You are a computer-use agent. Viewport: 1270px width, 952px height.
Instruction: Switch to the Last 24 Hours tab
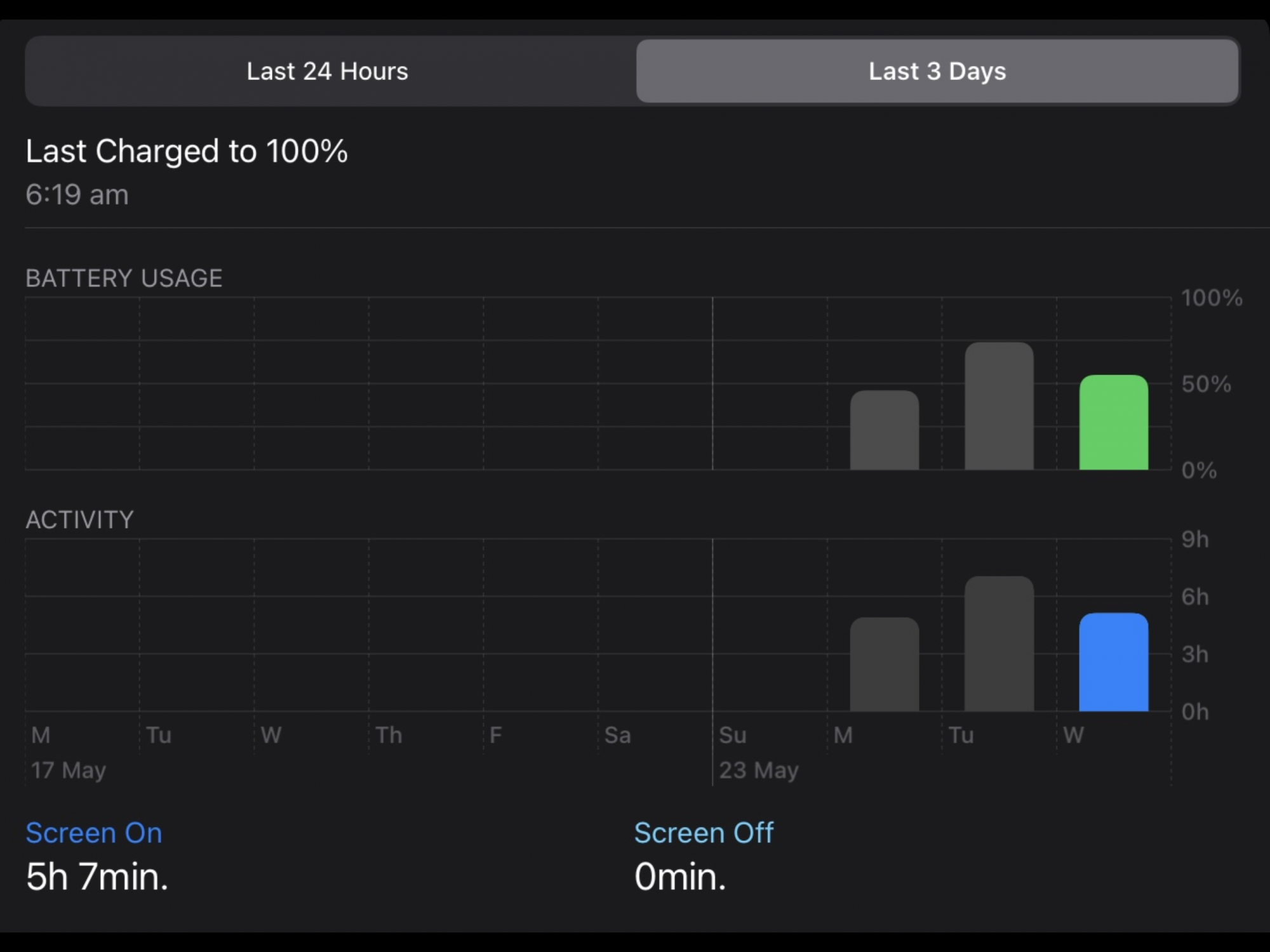click(328, 71)
